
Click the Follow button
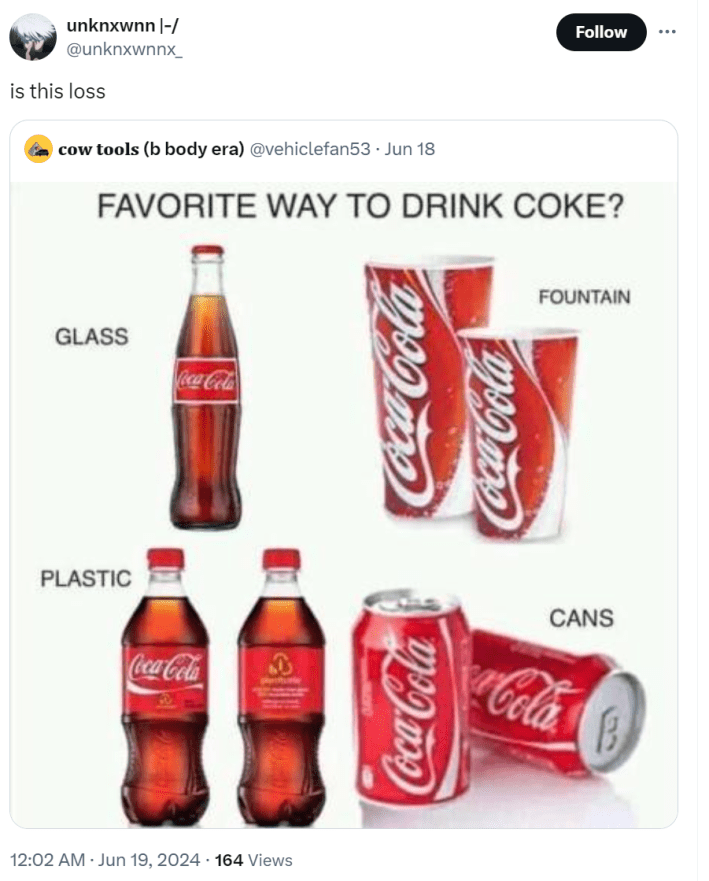[x=600, y=31]
